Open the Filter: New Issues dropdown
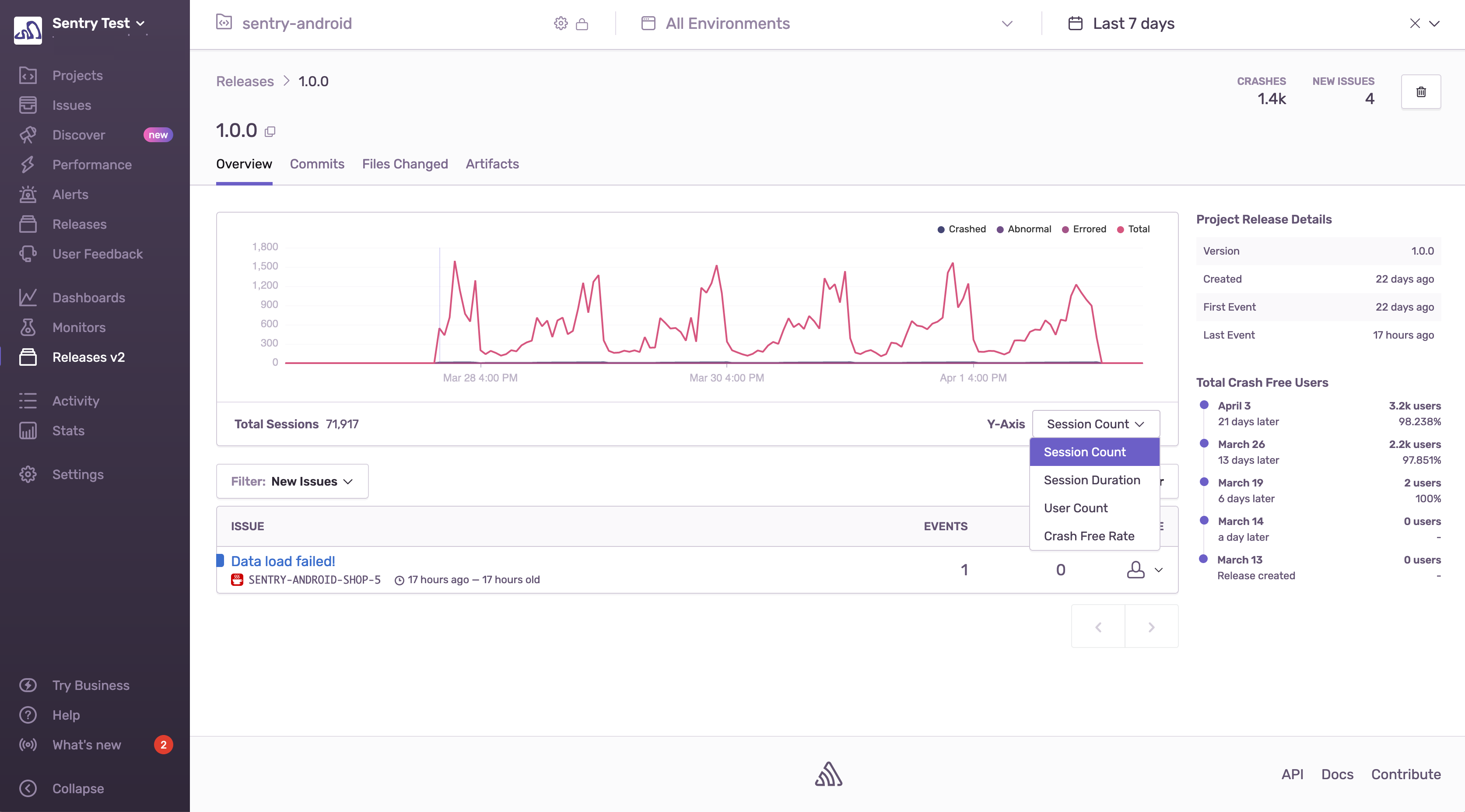 point(292,481)
